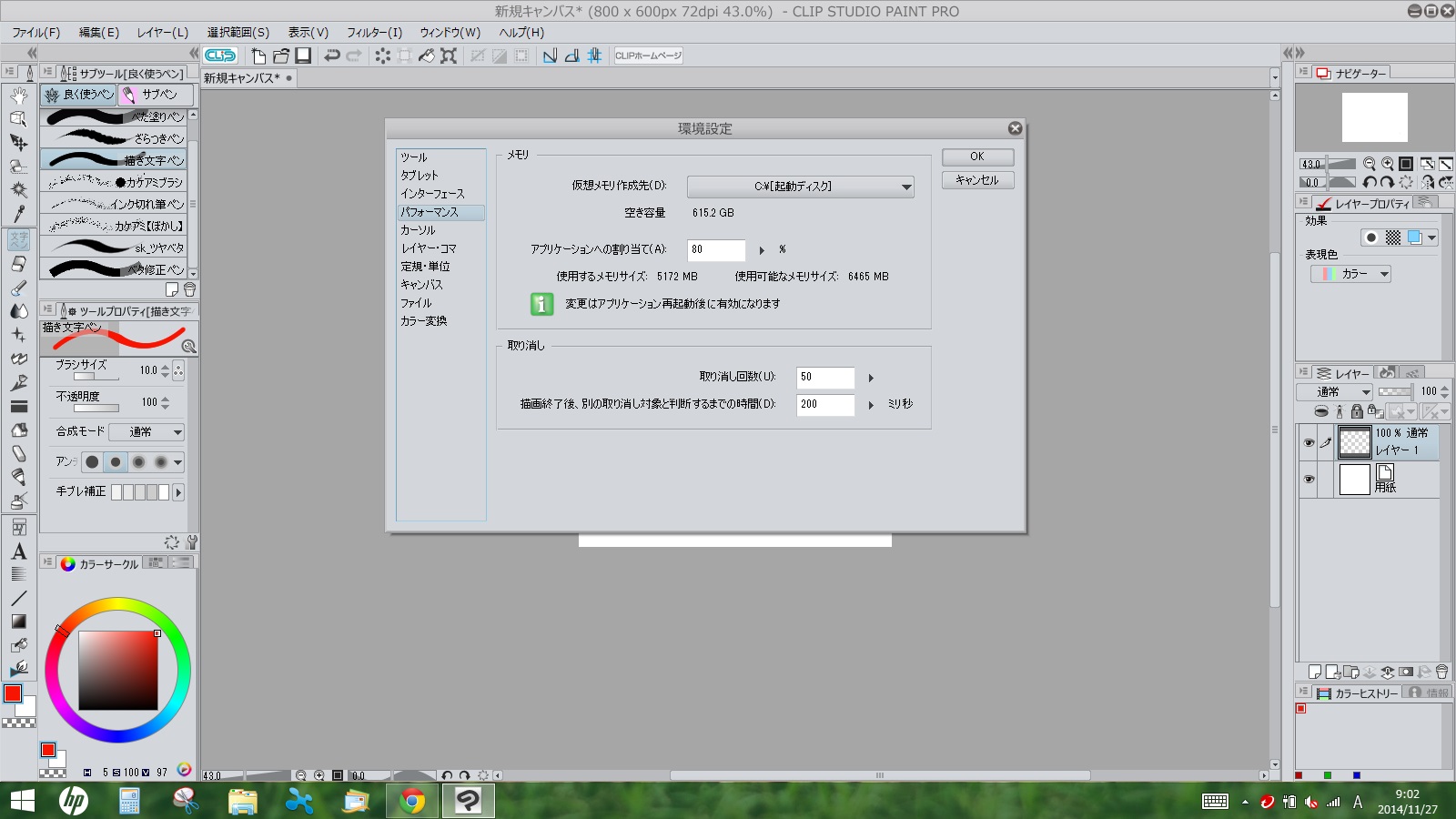Open the 仮想メモリ作成先 drive dropdown
Screen dimensions: 1456x819
tap(800, 187)
